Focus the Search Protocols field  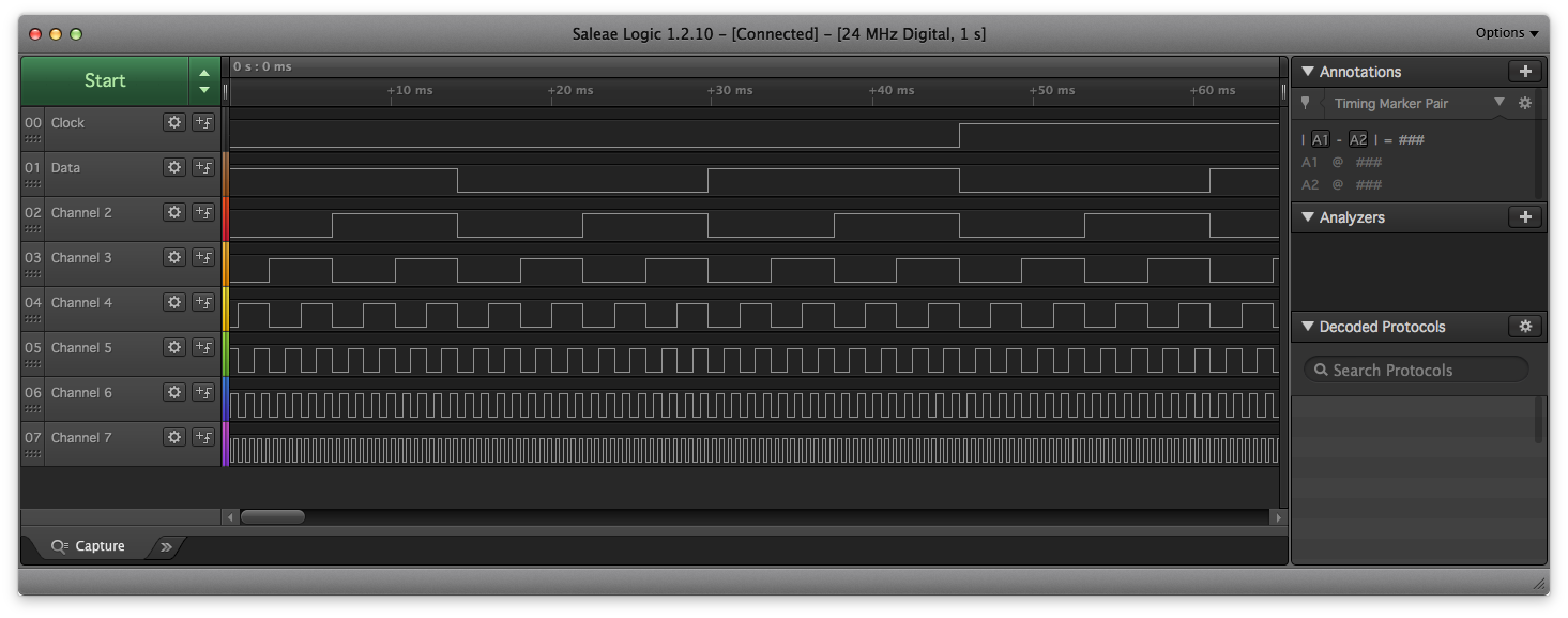(1416, 370)
